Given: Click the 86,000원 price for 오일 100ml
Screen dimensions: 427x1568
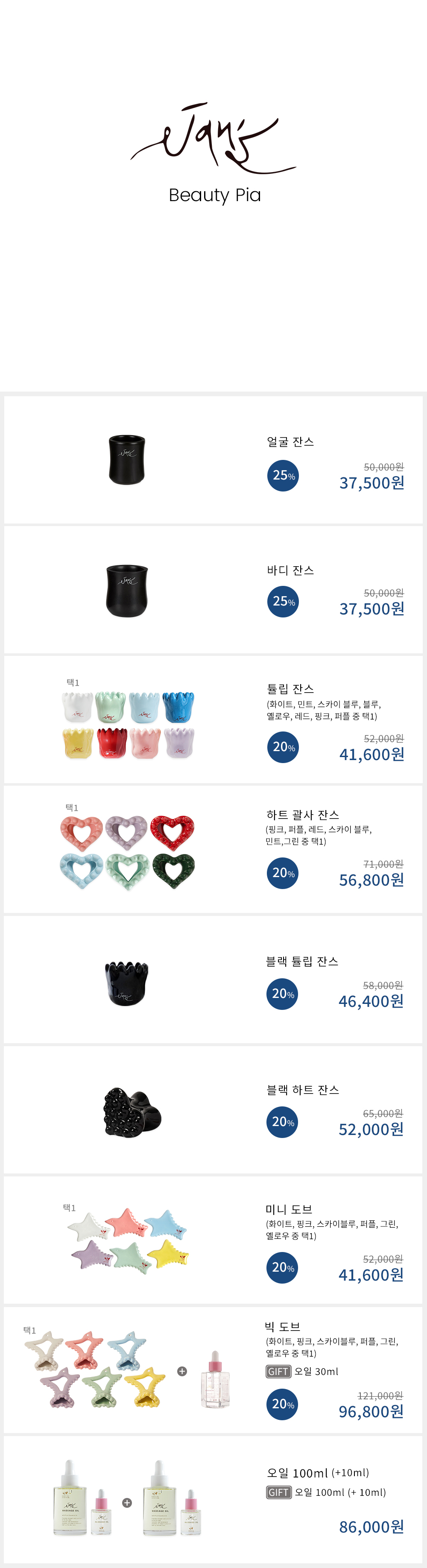Looking at the screenshot, I should point(371,1527).
